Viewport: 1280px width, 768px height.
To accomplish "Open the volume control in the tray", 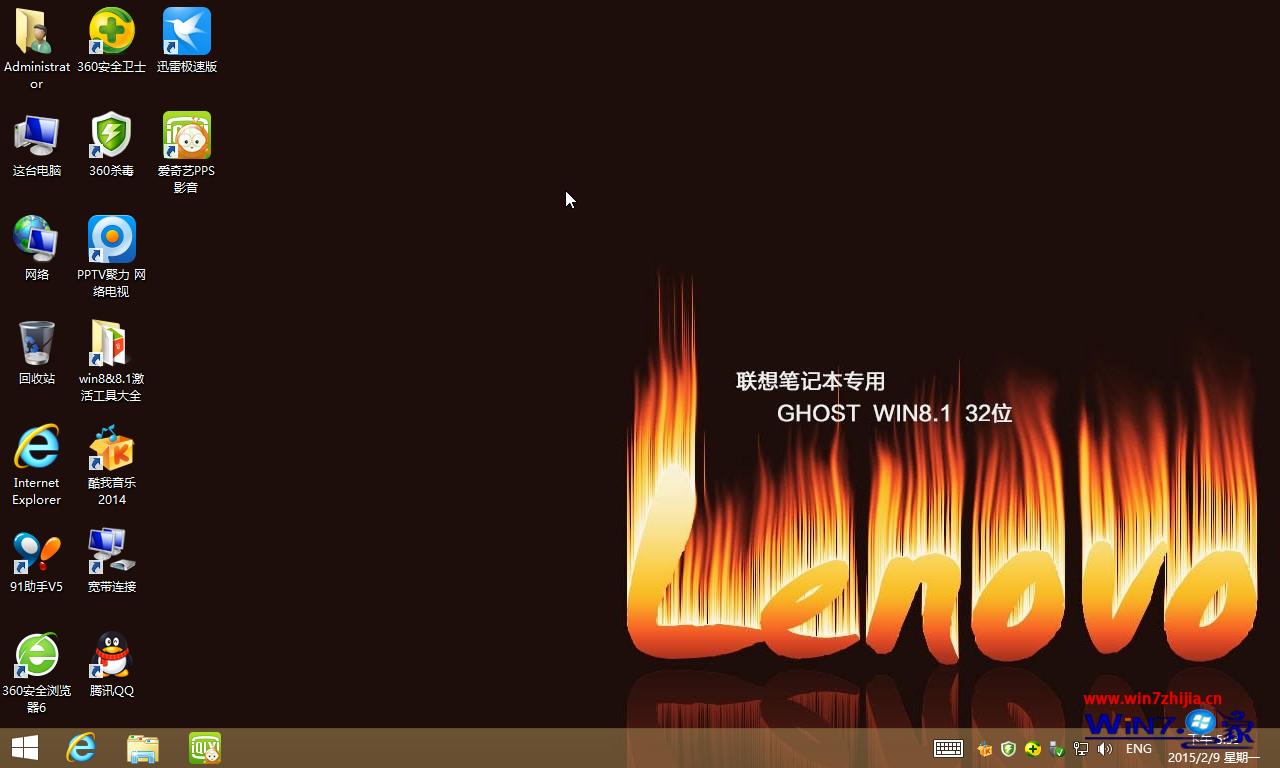I will (x=1104, y=748).
